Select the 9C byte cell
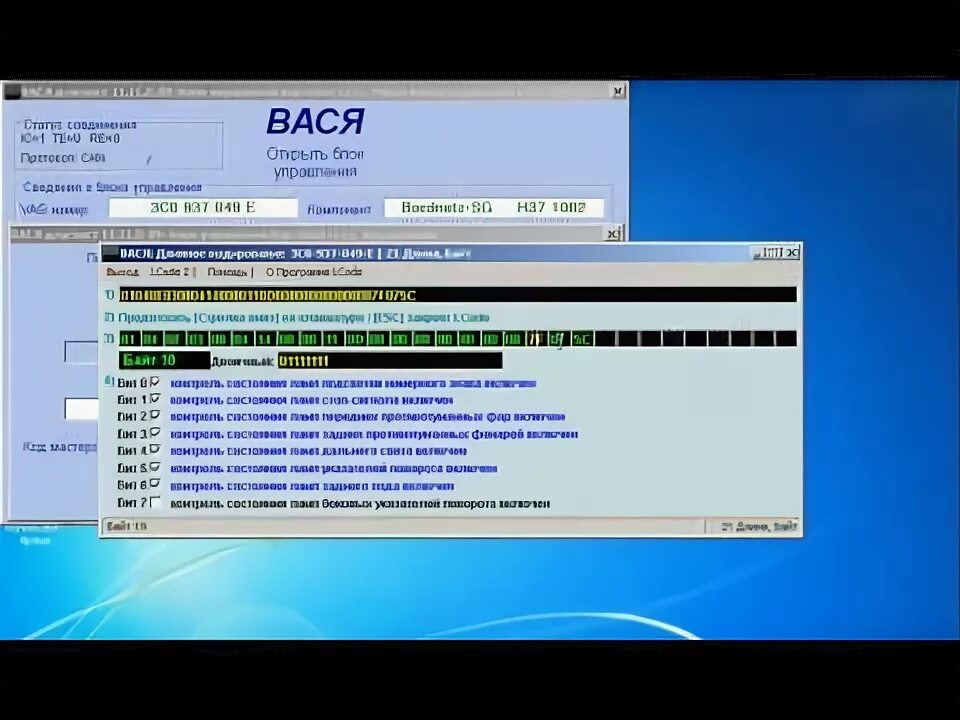960x720 pixels. point(581,339)
